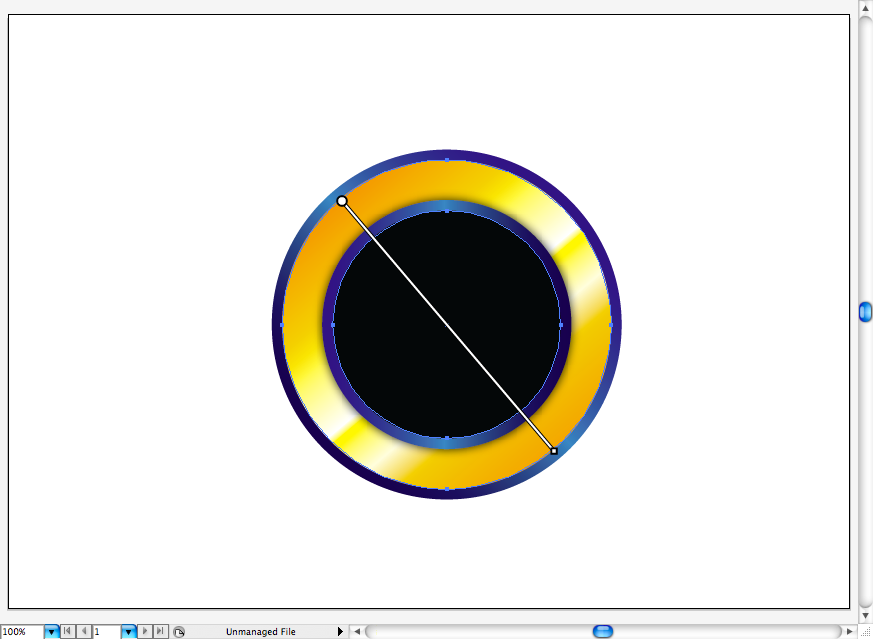Image resolution: width=873 pixels, height=639 pixels.
Task: Click the 100% zoom input field
Action: [x=22, y=632]
